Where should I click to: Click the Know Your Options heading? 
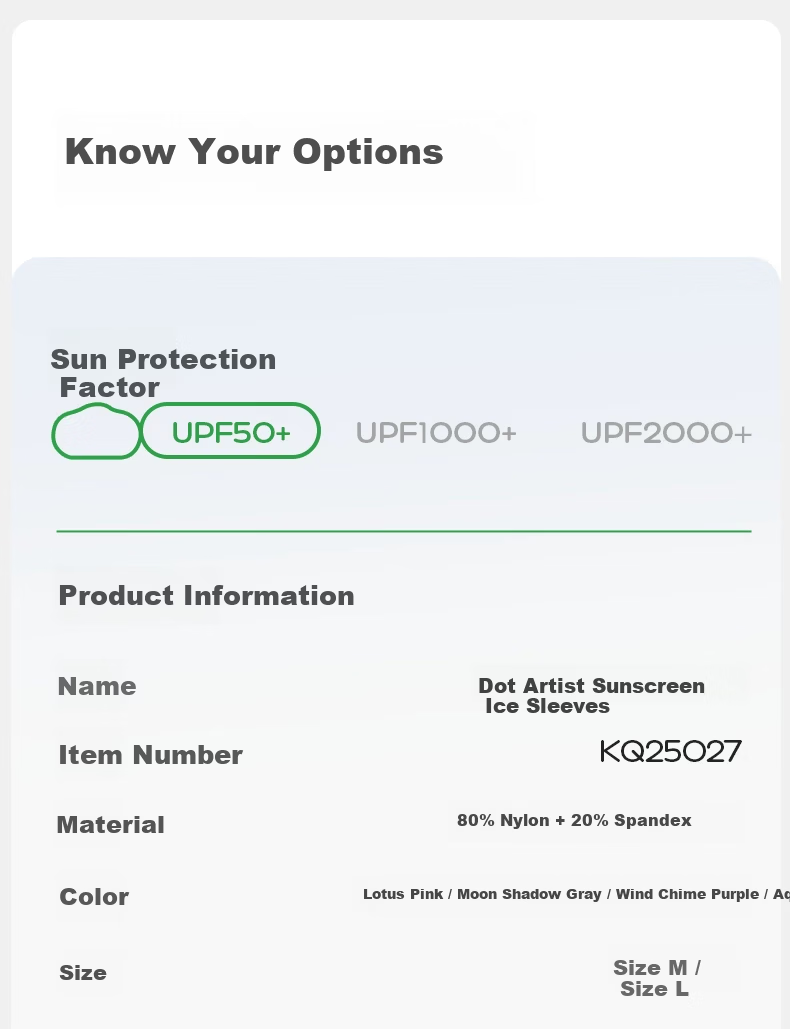coord(254,152)
